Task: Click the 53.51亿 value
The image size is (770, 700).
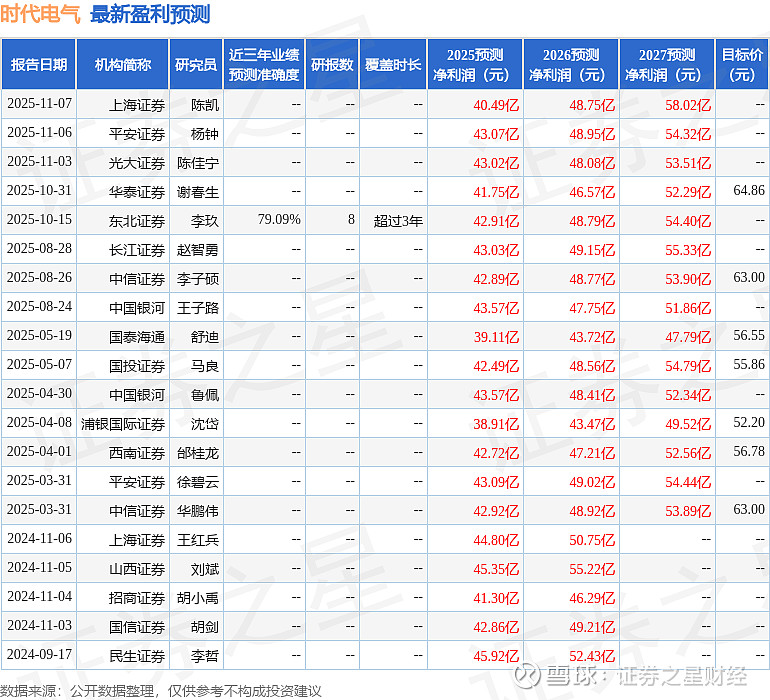Action: click(688, 163)
